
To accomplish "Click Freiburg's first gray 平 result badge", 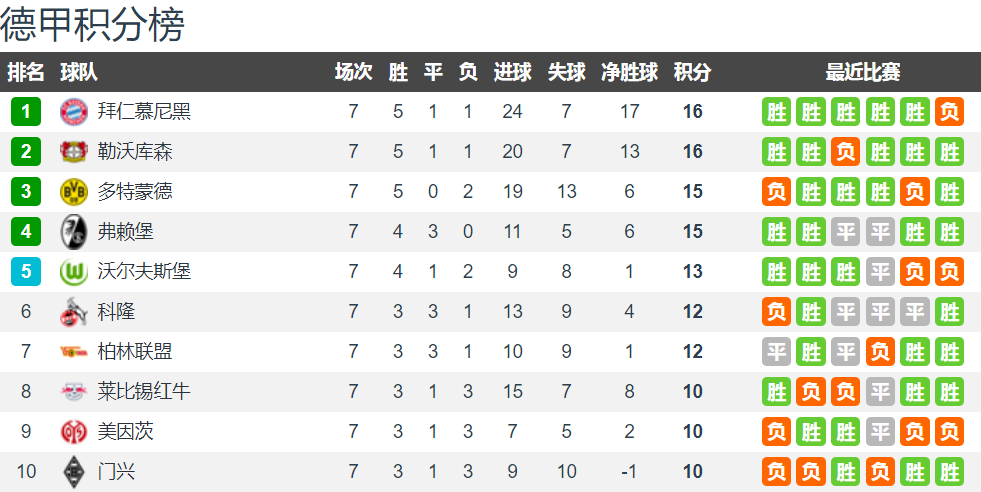I will (845, 232).
